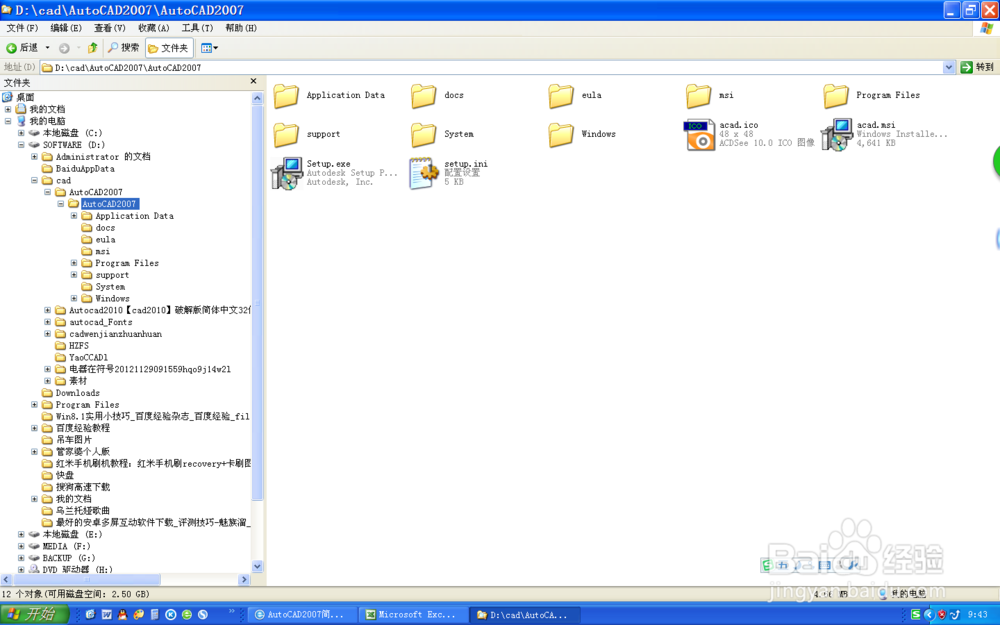Close the Folders pane with X
The height and width of the screenshot is (625, 1000).
click(x=253, y=82)
